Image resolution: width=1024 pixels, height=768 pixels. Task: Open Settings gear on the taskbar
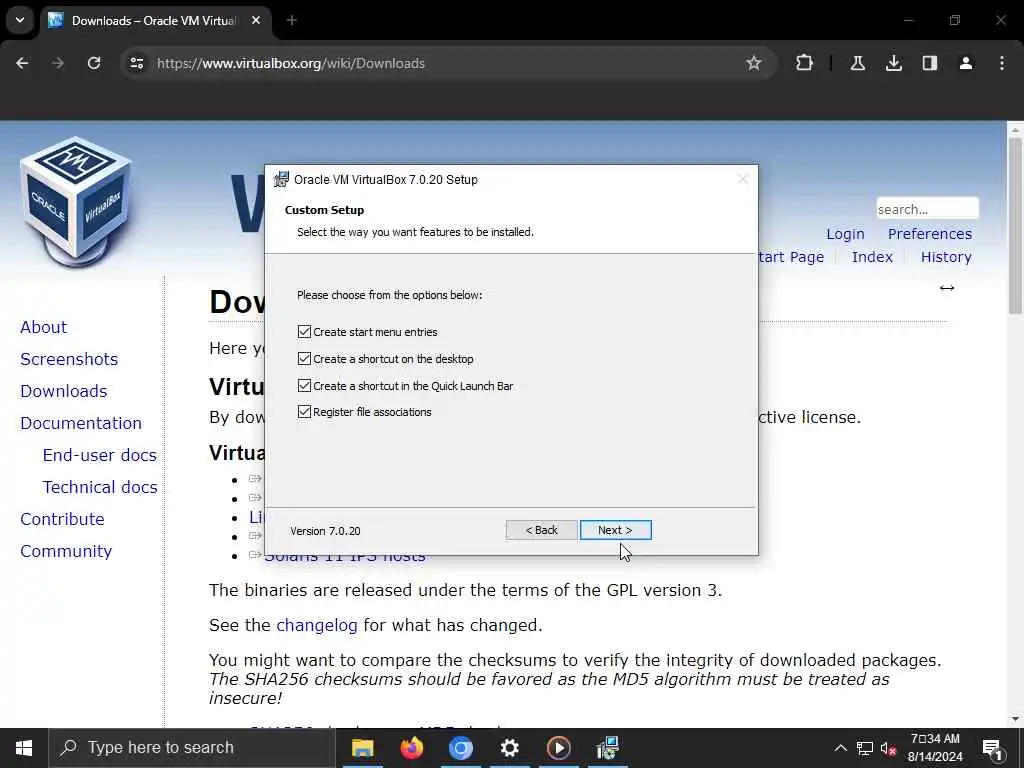coord(509,748)
